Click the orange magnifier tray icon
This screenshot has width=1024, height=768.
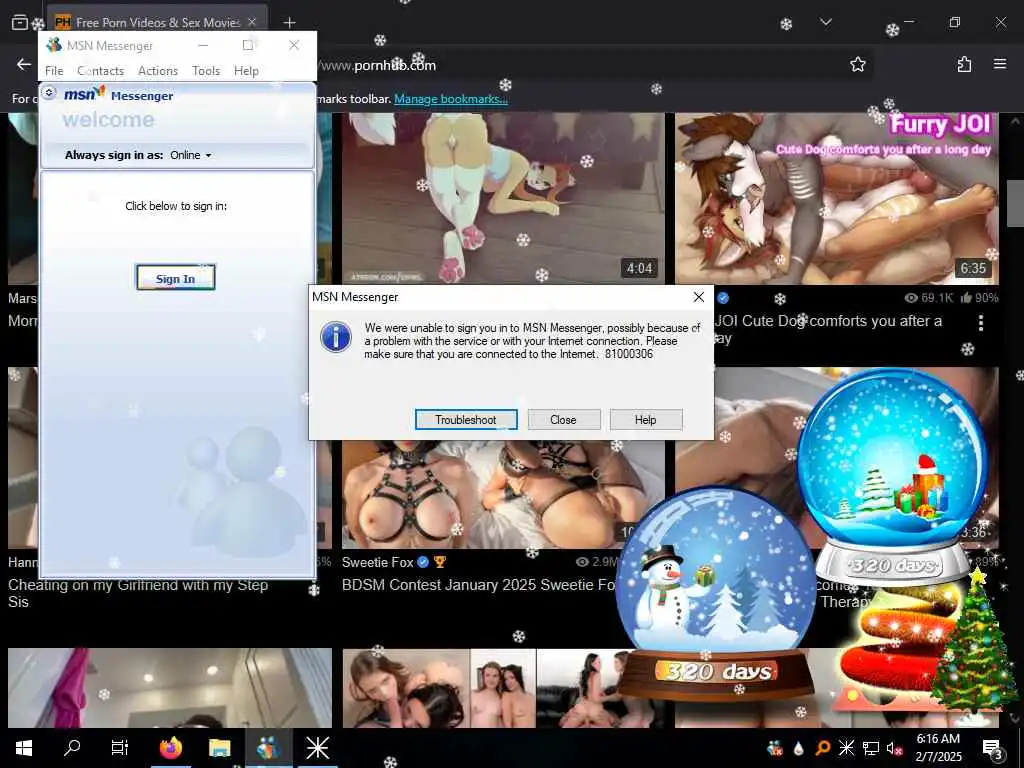tap(823, 748)
